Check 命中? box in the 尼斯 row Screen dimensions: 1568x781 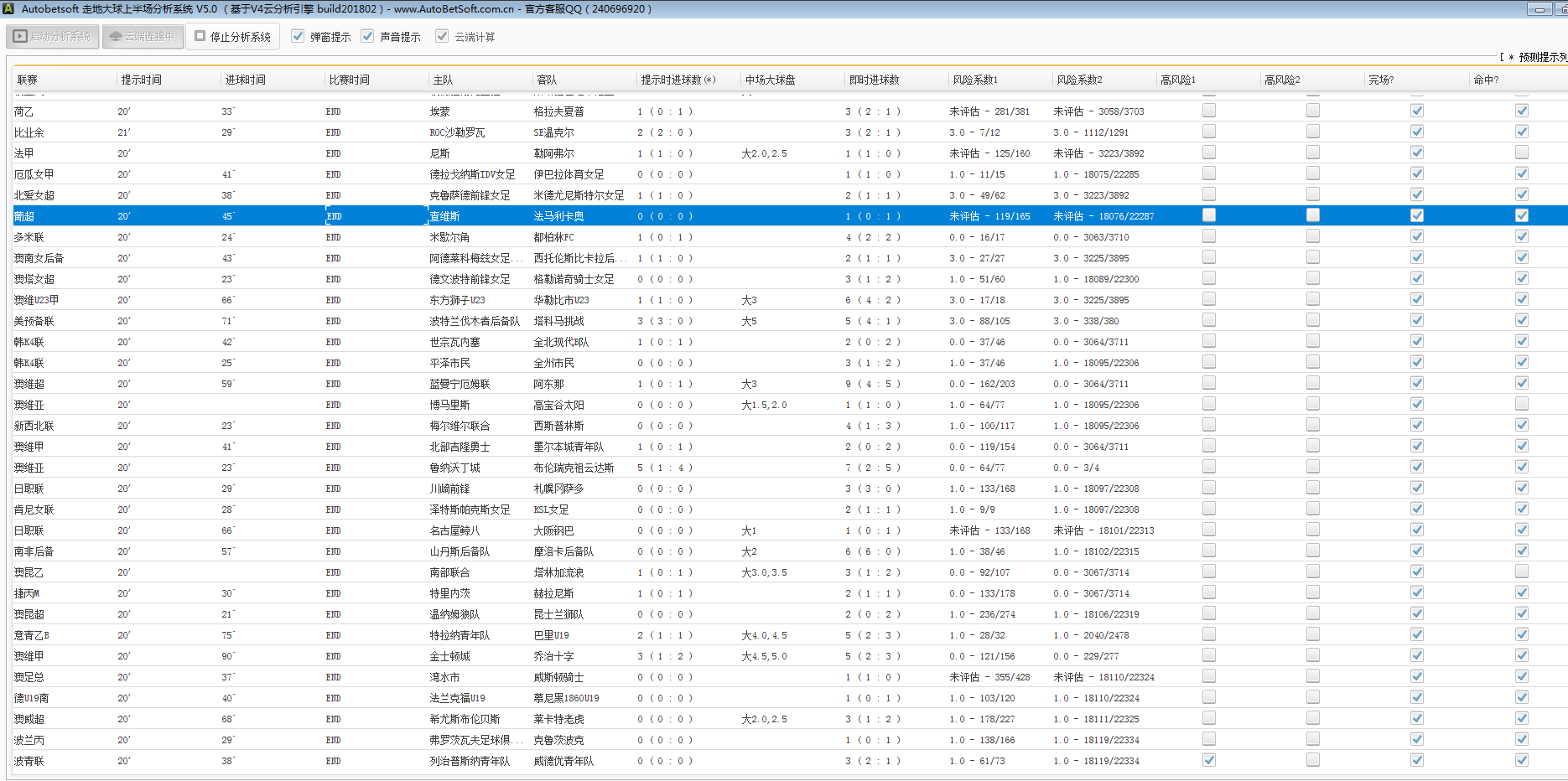tap(1521, 153)
